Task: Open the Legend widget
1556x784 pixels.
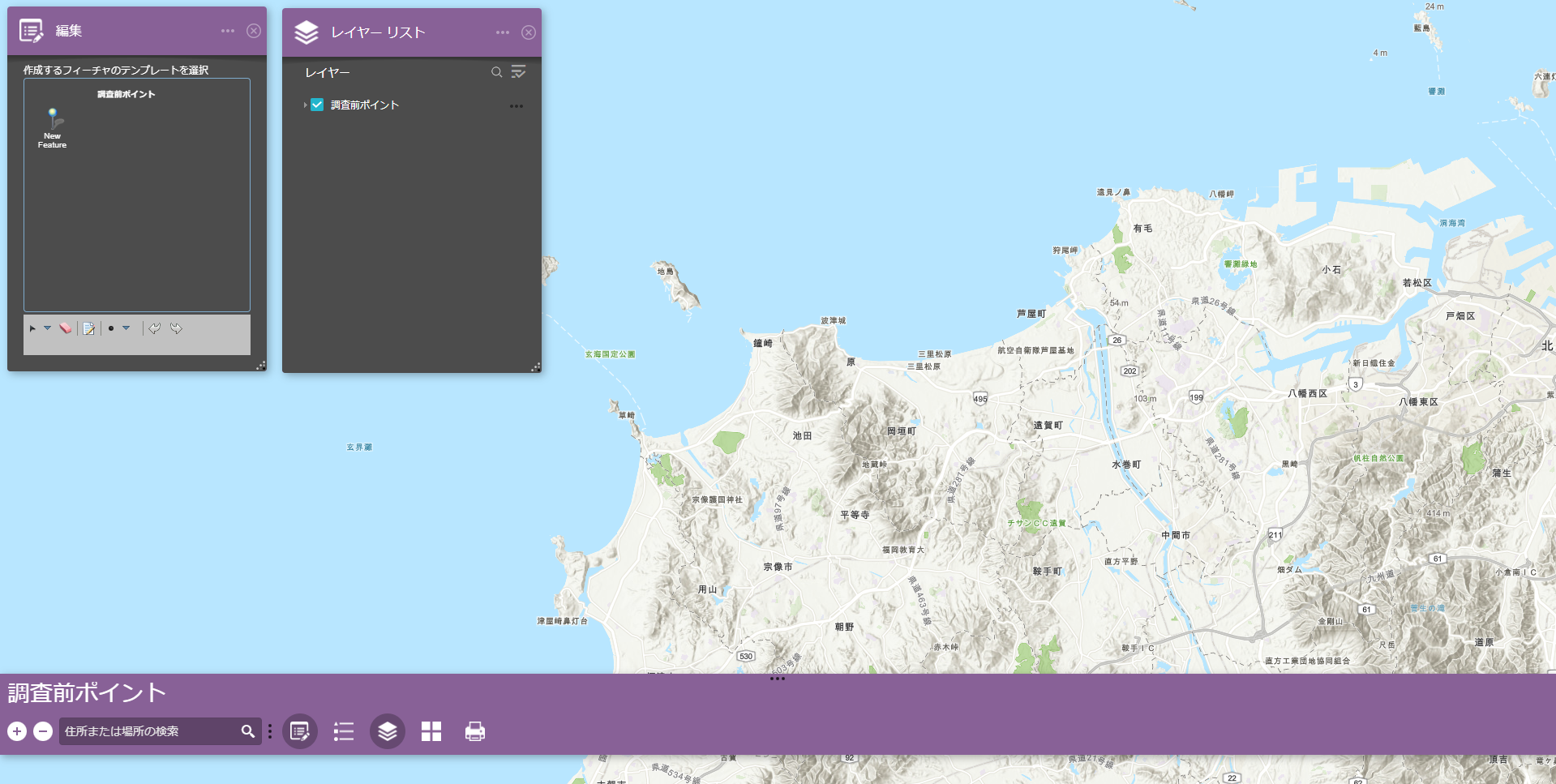Action: tap(344, 731)
